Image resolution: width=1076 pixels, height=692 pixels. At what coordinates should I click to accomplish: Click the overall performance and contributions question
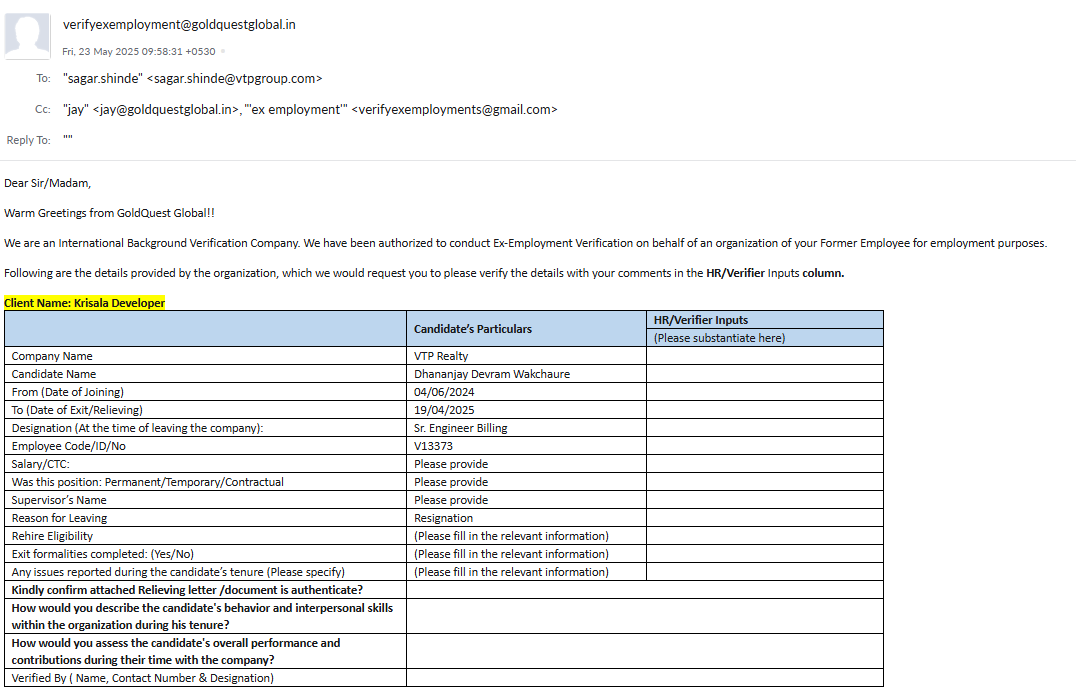pyautogui.click(x=176, y=651)
